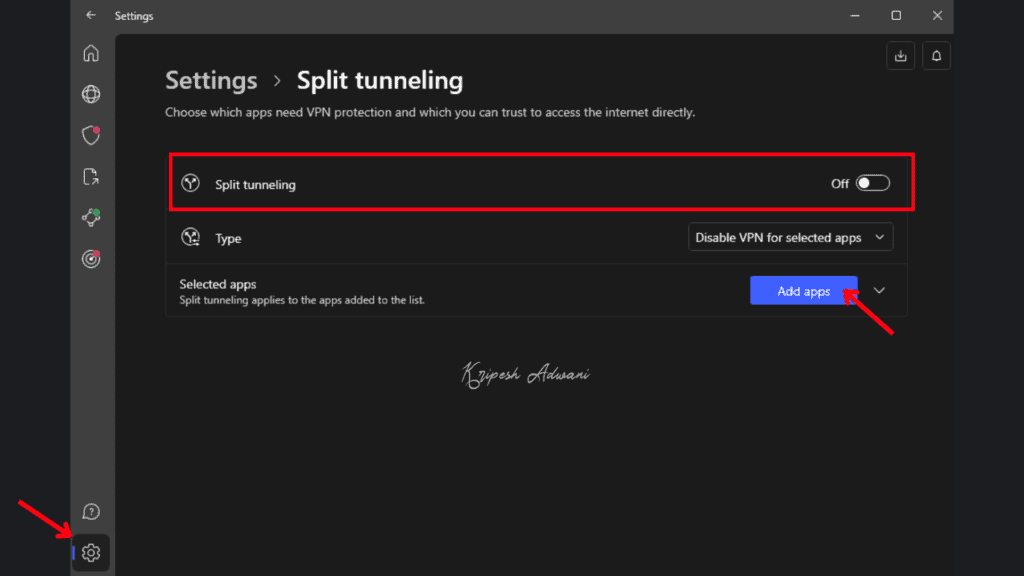Navigate back using the arrow icon
The width and height of the screenshot is (1024, 576).
(90, 16)
